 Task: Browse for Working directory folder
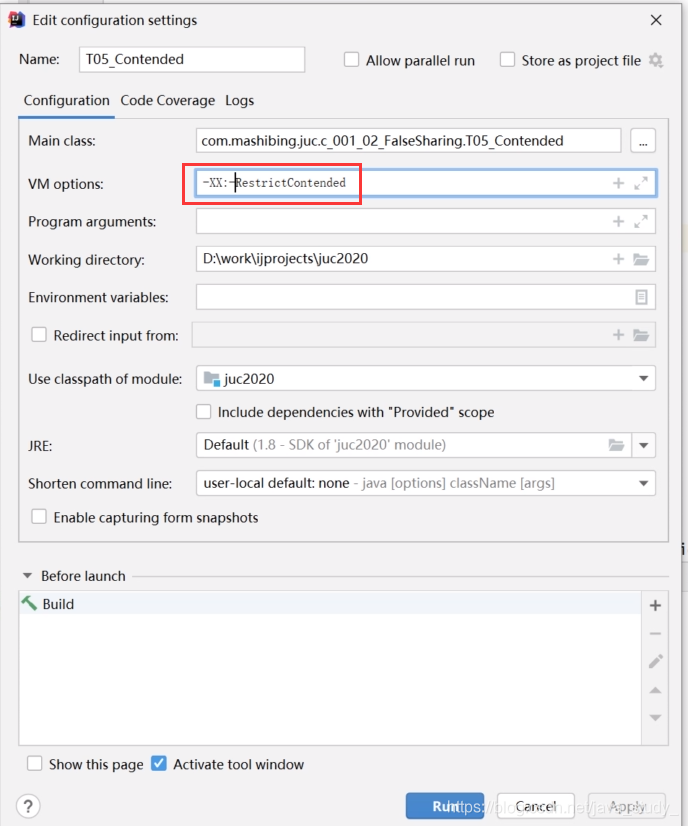pos(641,259)
